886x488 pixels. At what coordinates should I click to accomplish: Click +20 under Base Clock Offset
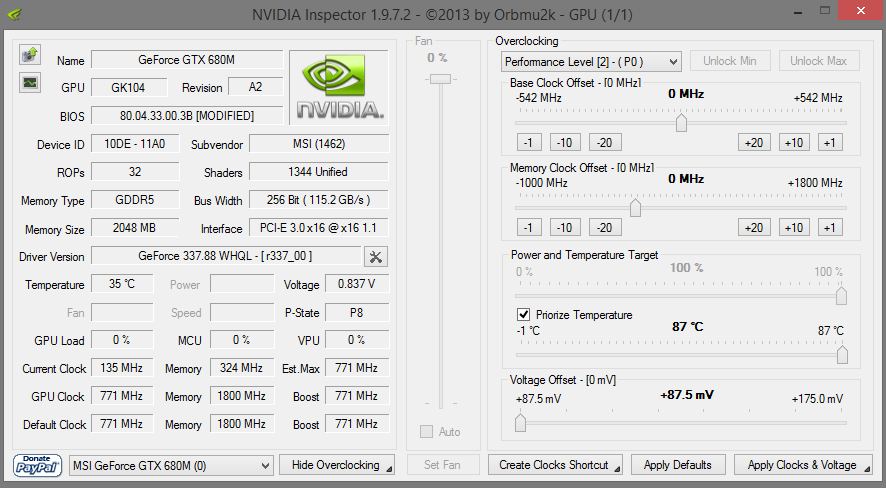[754, 142]
